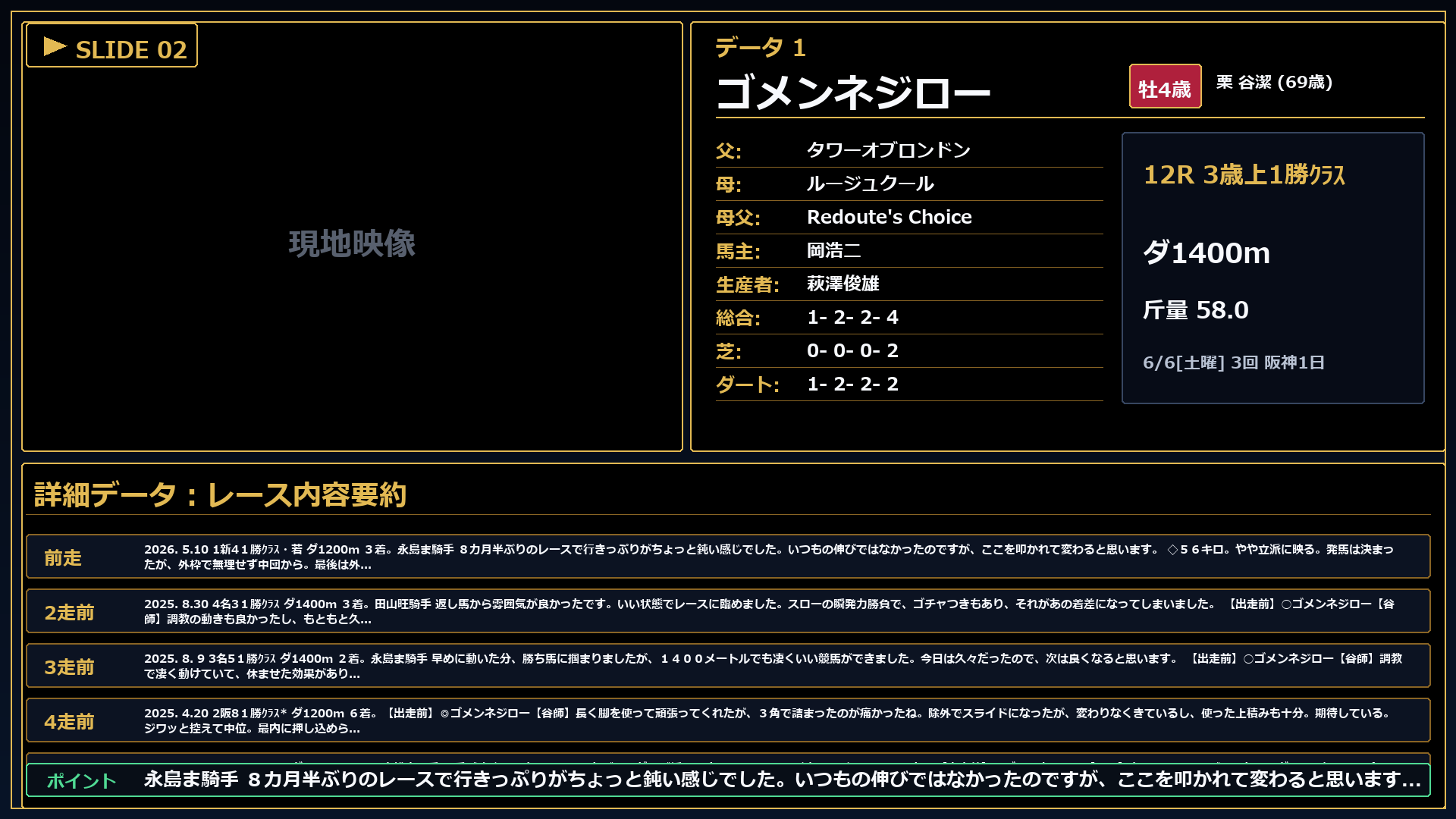
Task: Click the ダ1400m distance text
Action: (x=1207, y=253)
